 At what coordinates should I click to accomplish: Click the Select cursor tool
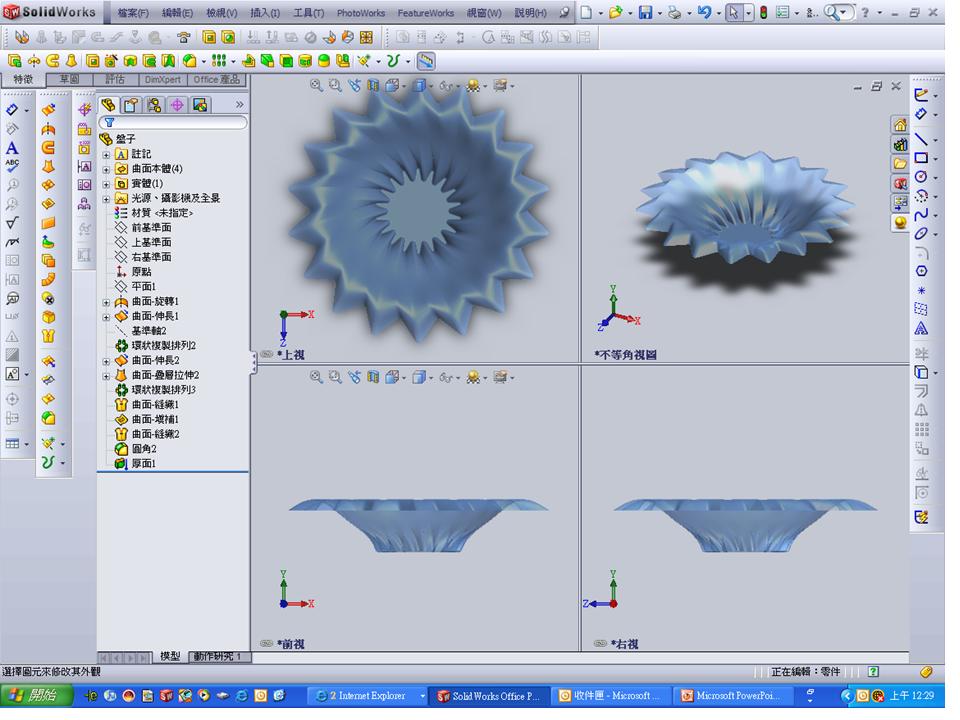733,12
